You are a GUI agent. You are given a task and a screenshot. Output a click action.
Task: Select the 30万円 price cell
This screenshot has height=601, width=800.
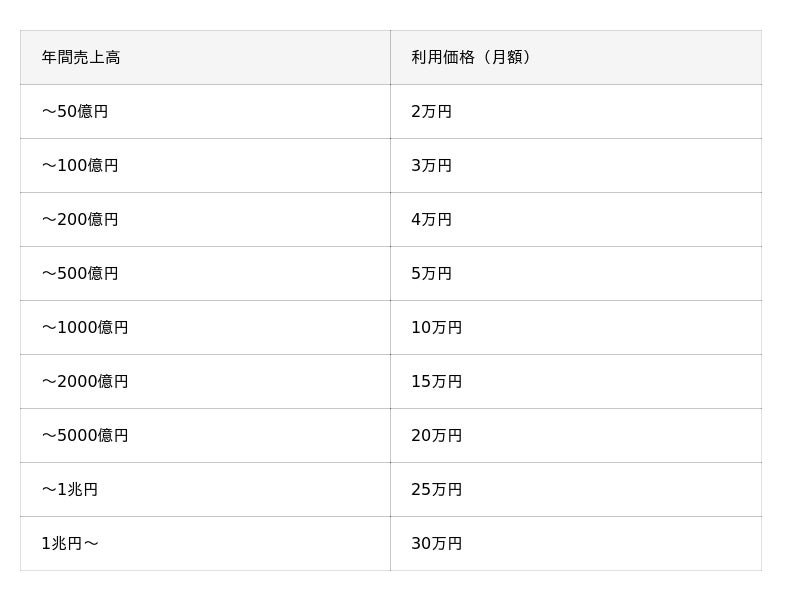point(576,544)
